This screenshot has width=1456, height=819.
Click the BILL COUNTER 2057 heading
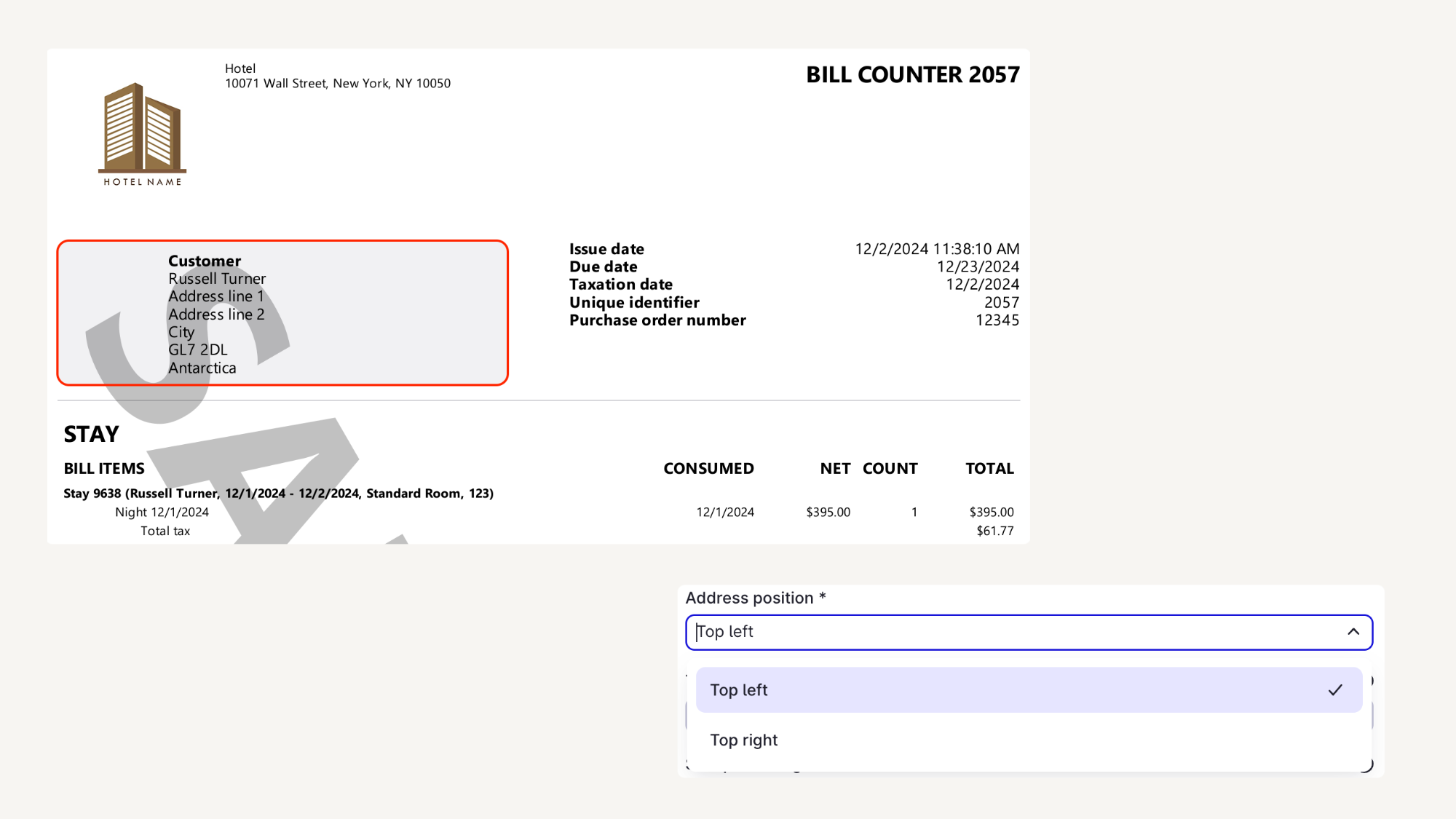(x=912, y=75)
